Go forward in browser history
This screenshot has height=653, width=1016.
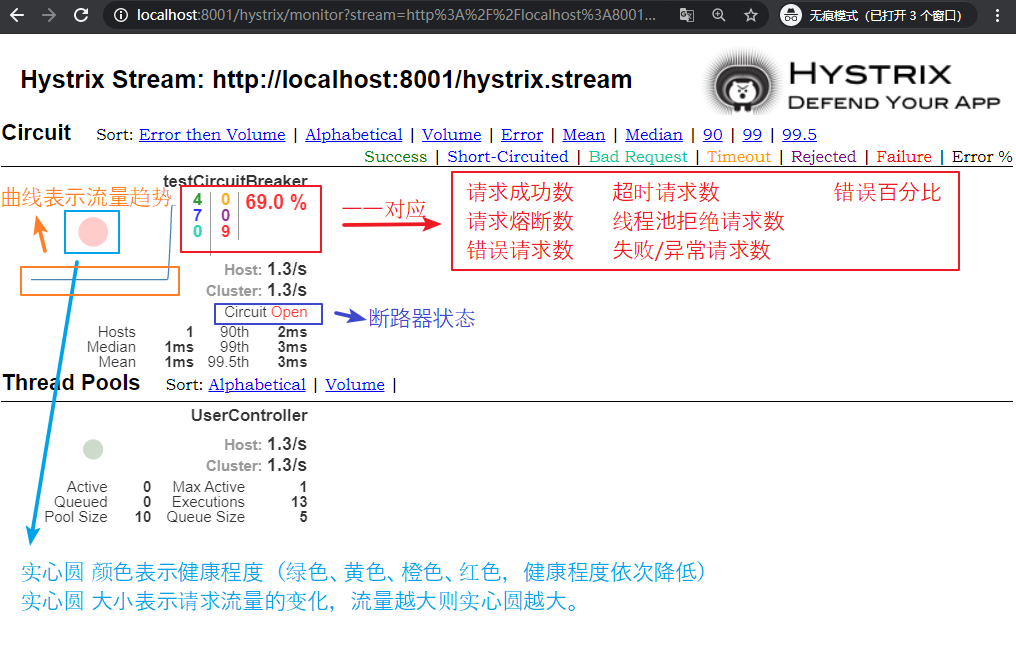click(x=49, y=15)
